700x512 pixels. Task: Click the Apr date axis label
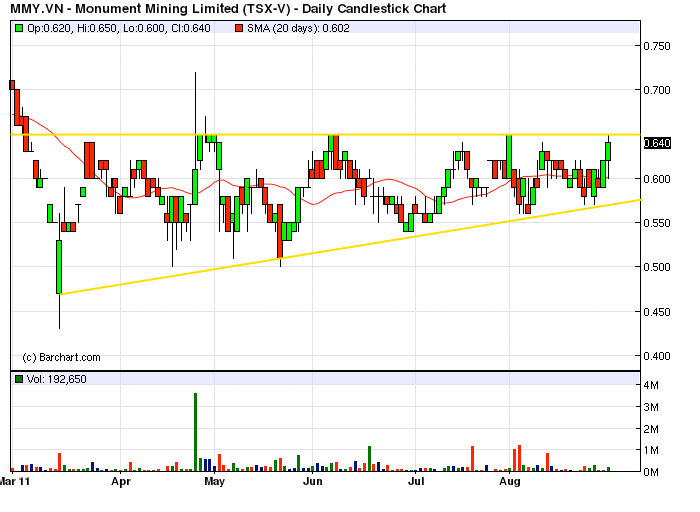click(121, 482)
